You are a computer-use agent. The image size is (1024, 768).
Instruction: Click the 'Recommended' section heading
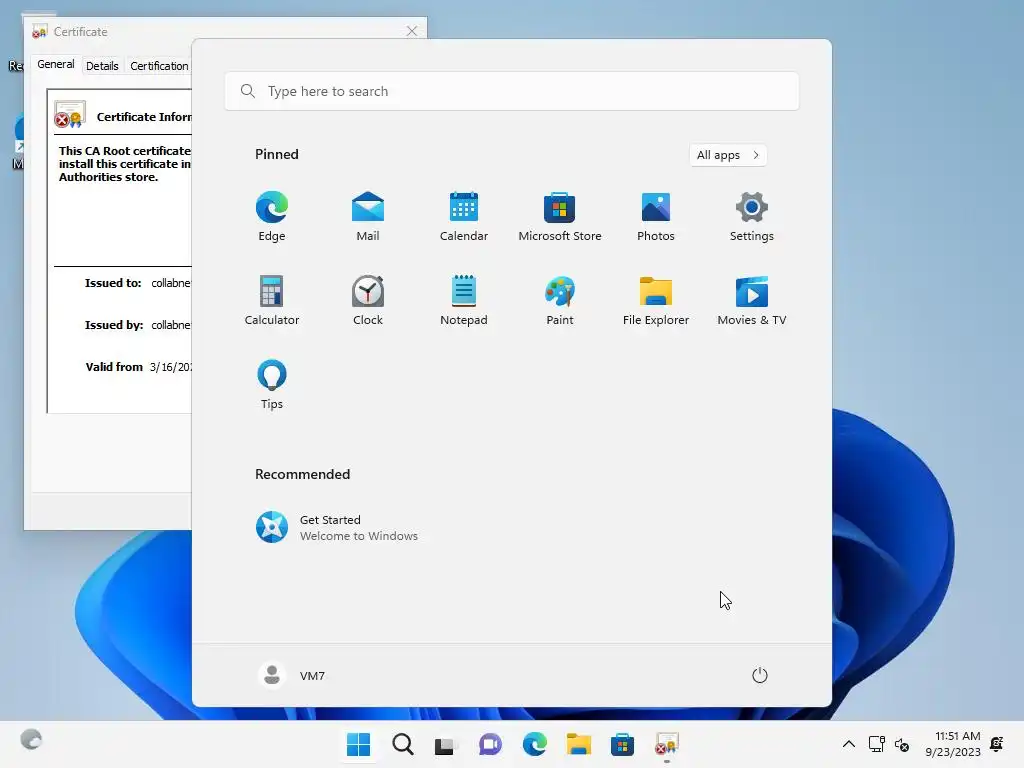click(302, 474)
